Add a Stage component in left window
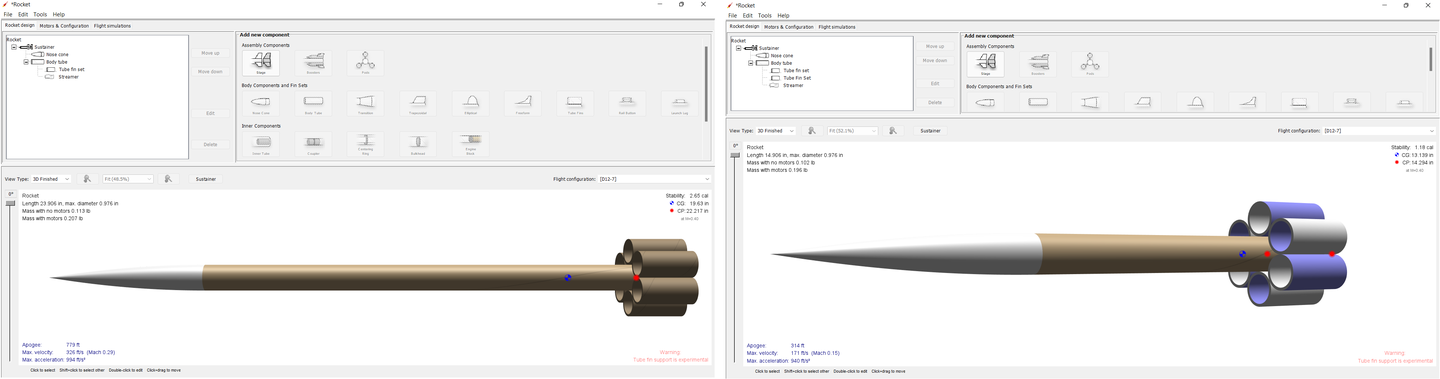 [x=260, y=63]
